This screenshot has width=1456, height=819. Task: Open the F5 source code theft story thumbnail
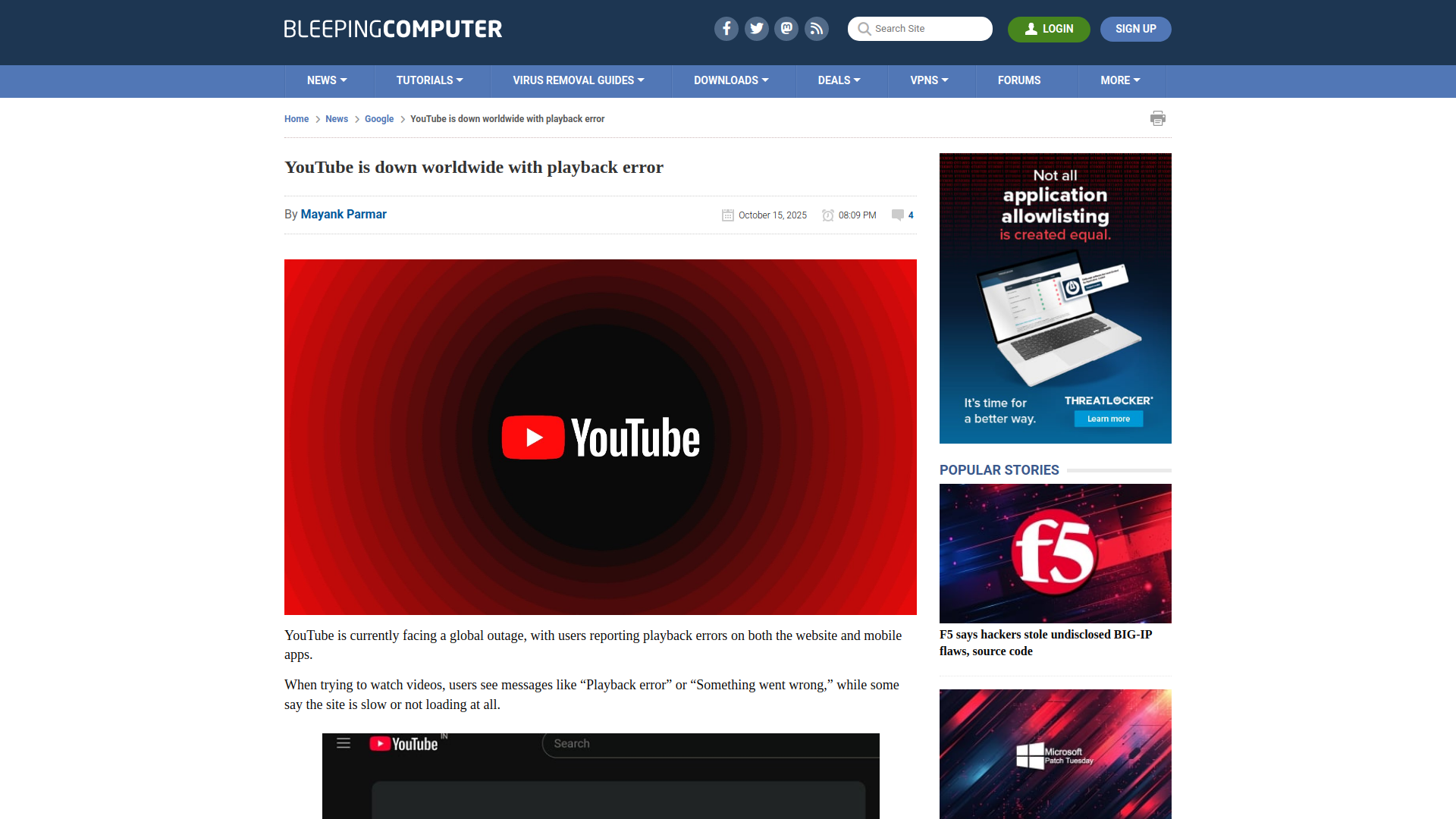[x=1055, y=553]
